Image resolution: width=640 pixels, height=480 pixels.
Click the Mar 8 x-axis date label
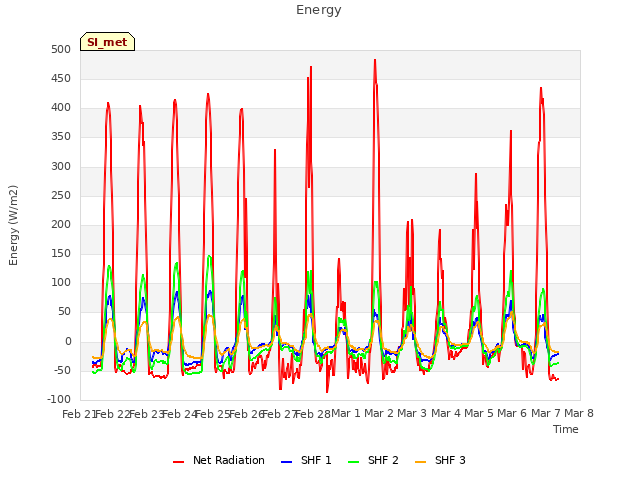coord(579,413)
